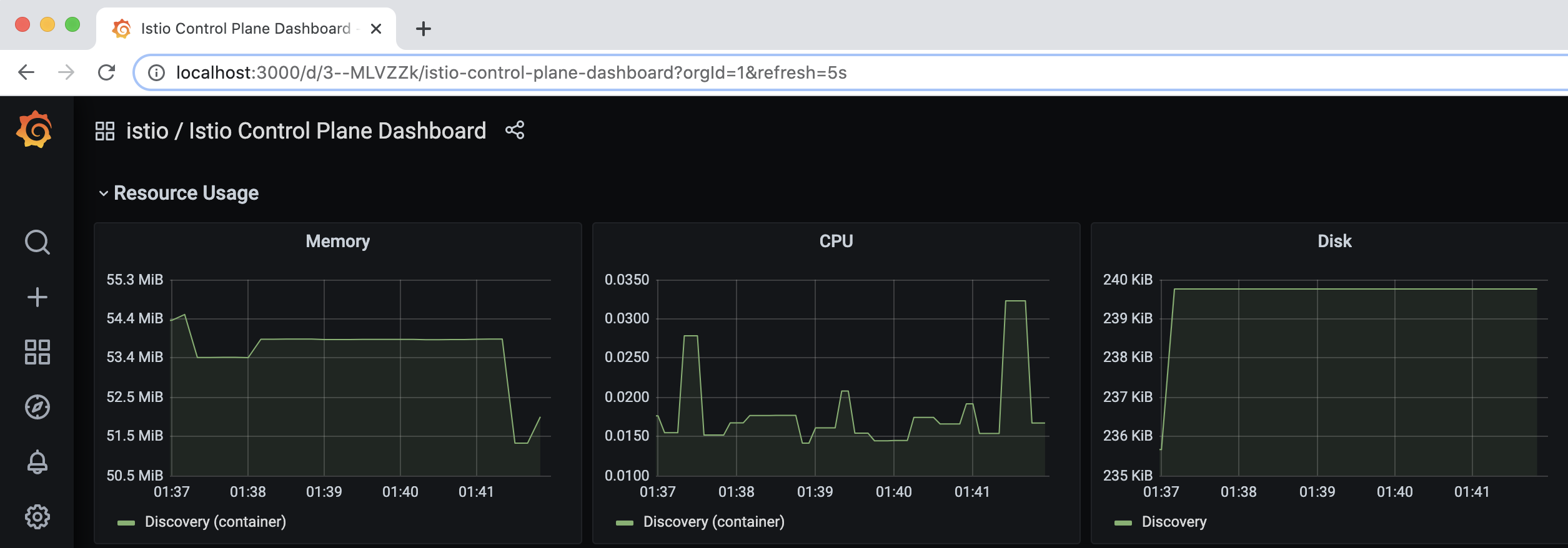This screenshot has height=548, width=1568.
Task: Click the share dashboard icon
Action: point(515,130)
